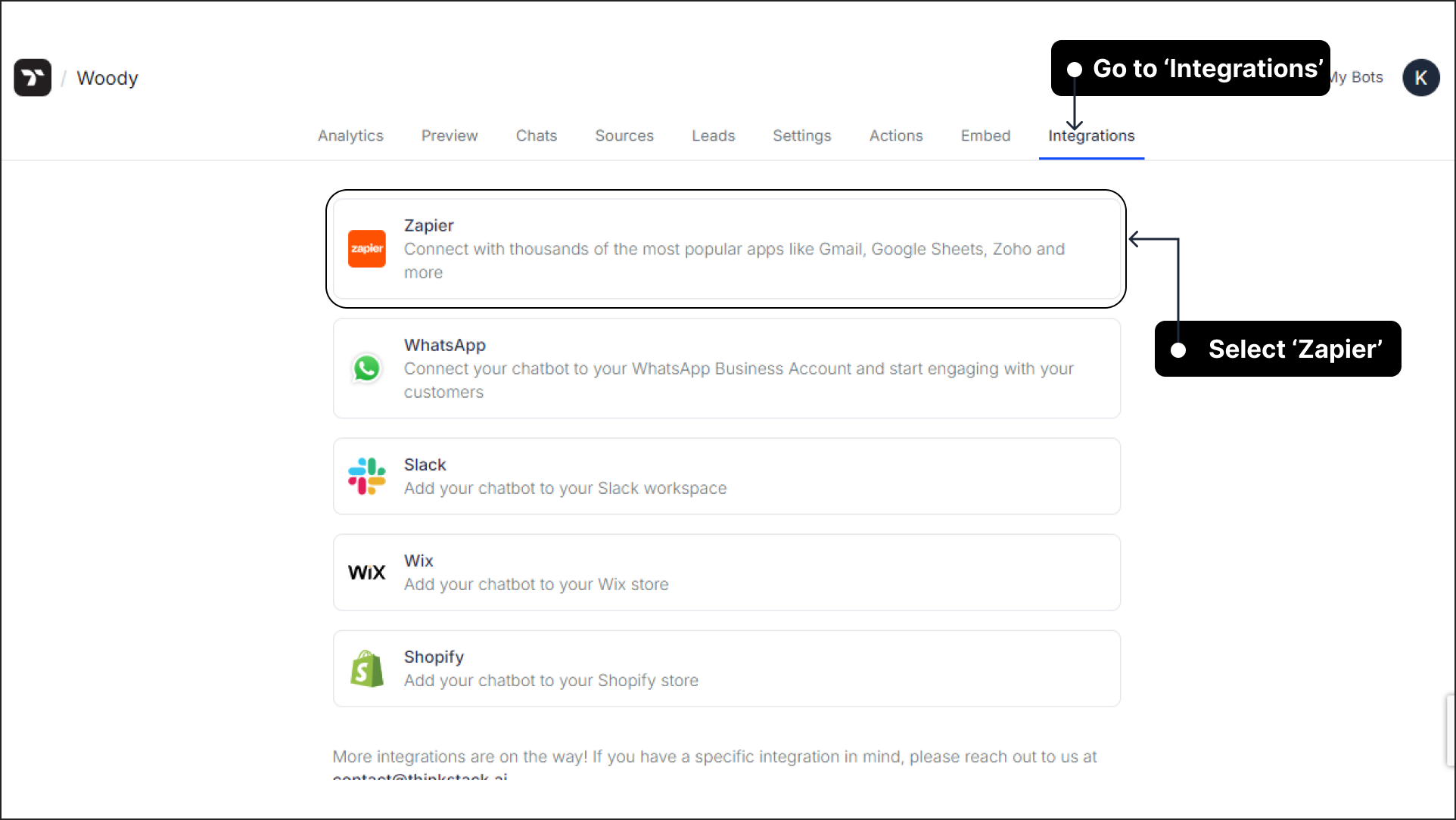Click 'Add your chatbot to your Slack workspace'
1456x820 pixels.
tap(565, 488)
